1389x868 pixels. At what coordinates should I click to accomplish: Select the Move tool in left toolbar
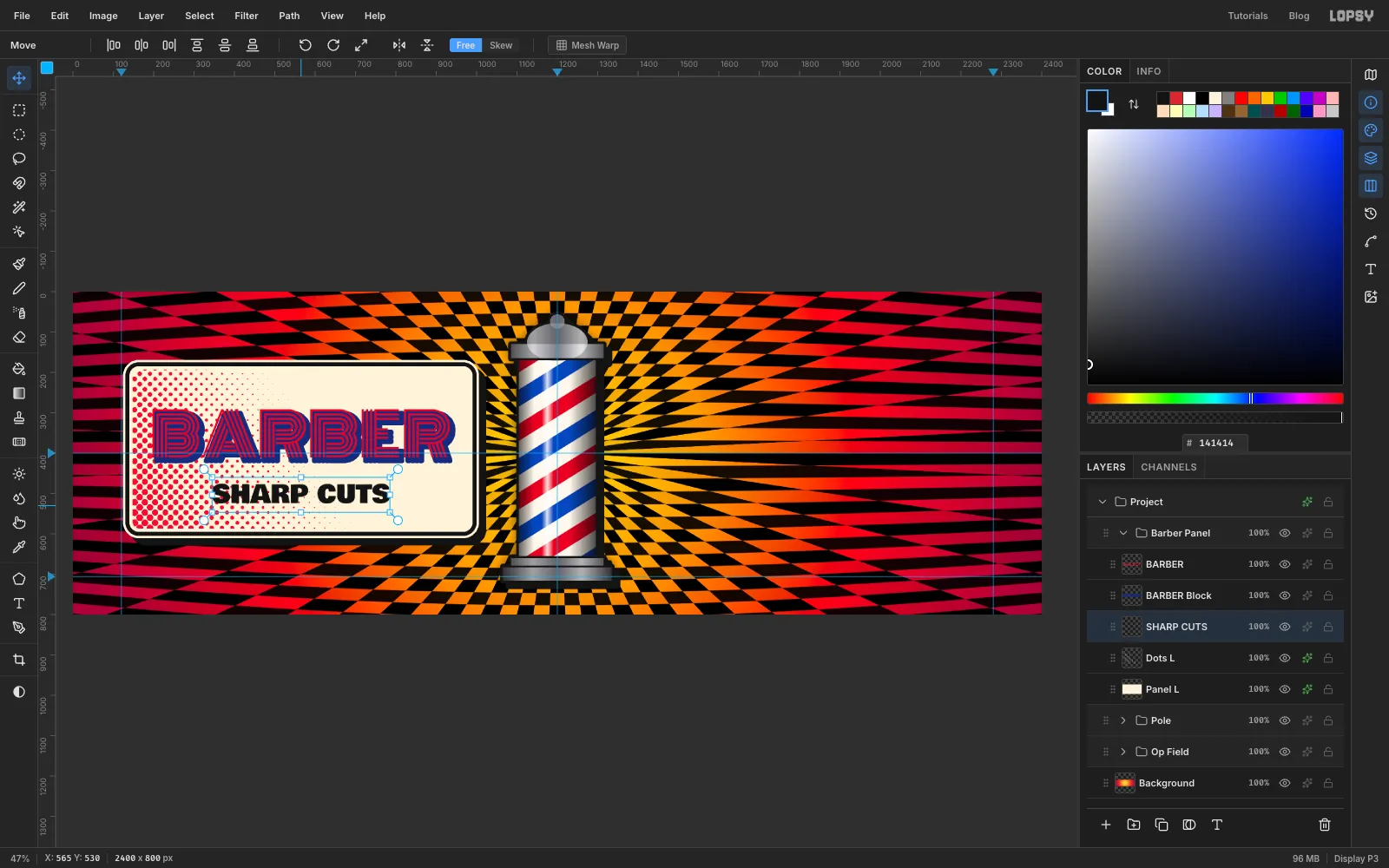(x=19, y=78)
